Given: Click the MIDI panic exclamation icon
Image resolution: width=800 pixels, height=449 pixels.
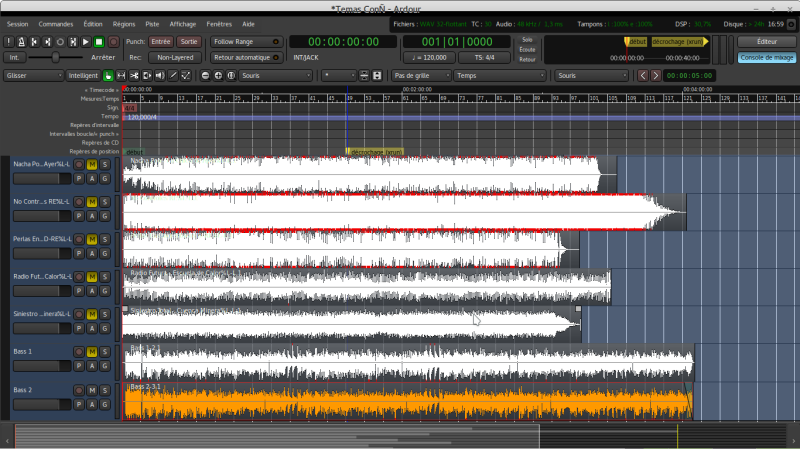Looking at the screenshot, I should pos(9,42).
